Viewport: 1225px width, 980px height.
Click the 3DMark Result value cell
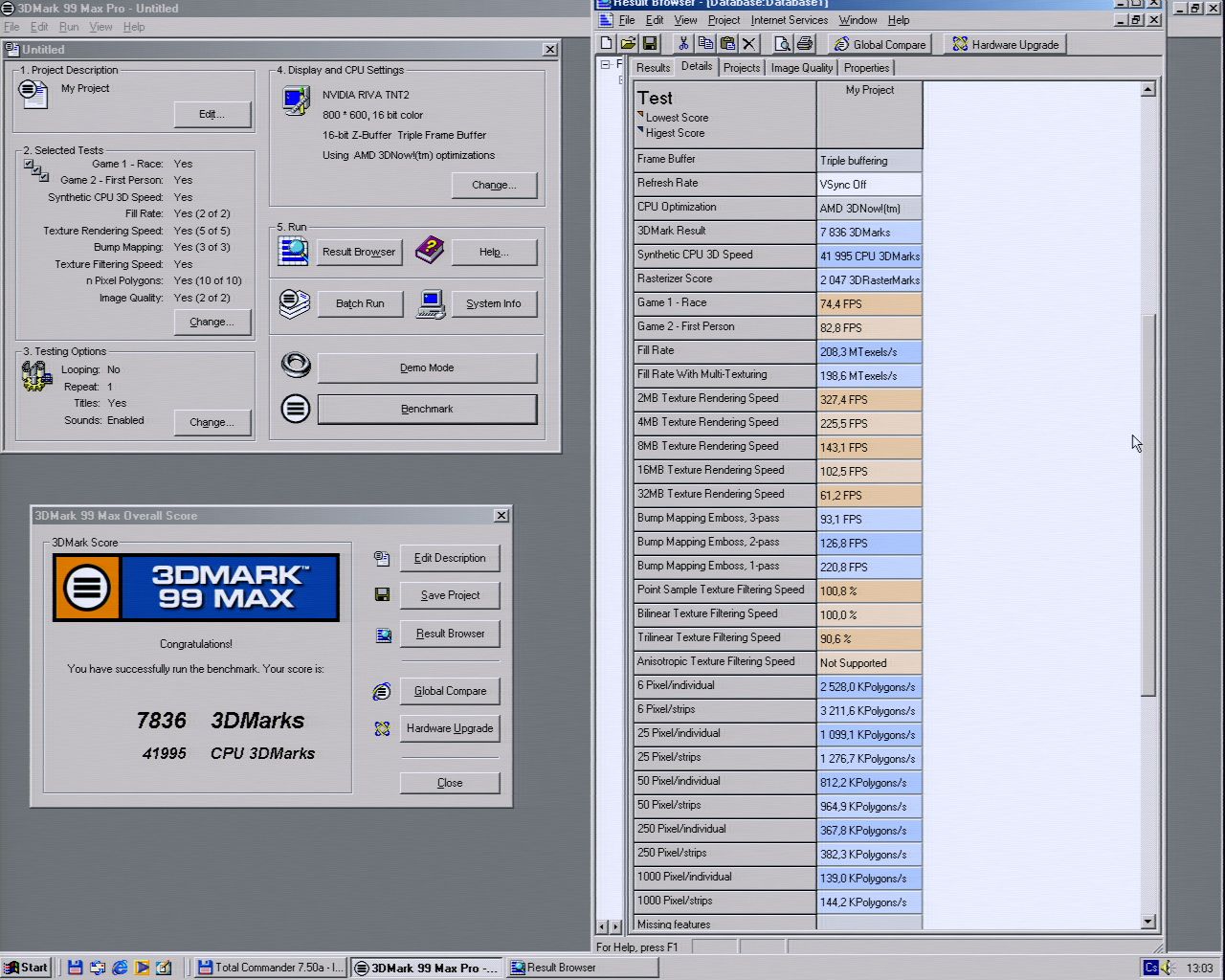point(870,232)
